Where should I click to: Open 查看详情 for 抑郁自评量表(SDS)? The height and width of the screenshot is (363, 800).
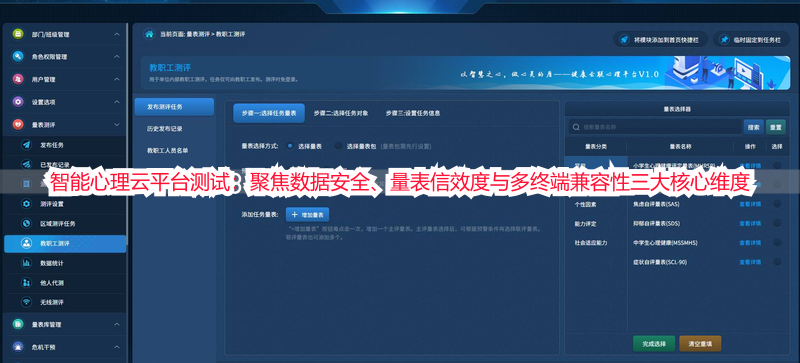[x=750, y=223]
